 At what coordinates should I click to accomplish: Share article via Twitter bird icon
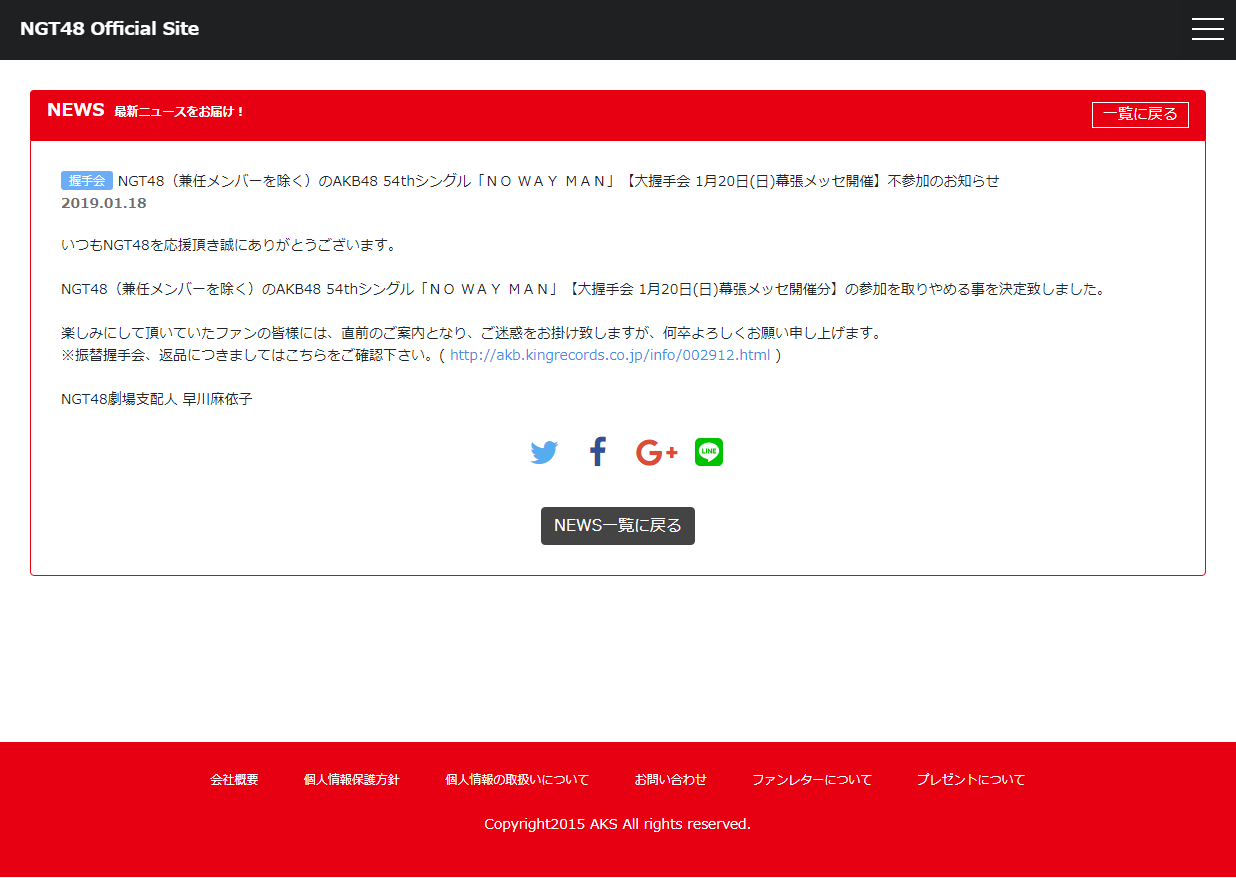point(544,453)
